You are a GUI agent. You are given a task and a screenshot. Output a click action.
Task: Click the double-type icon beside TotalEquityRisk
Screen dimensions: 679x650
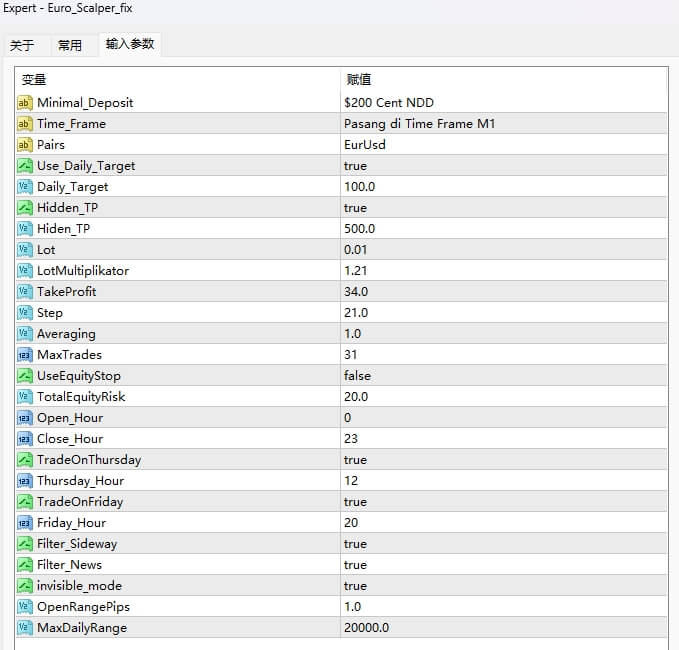tap(25, 397)
